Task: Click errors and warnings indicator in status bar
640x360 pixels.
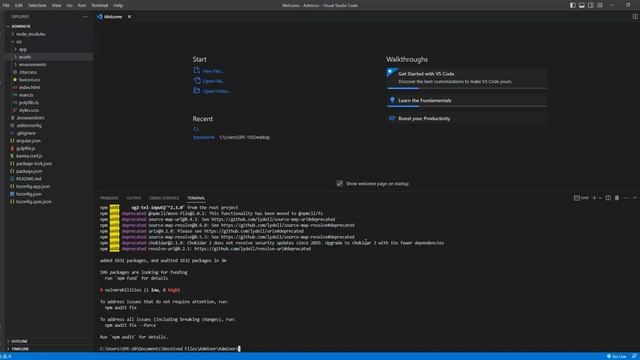Action: click(6, 356)
